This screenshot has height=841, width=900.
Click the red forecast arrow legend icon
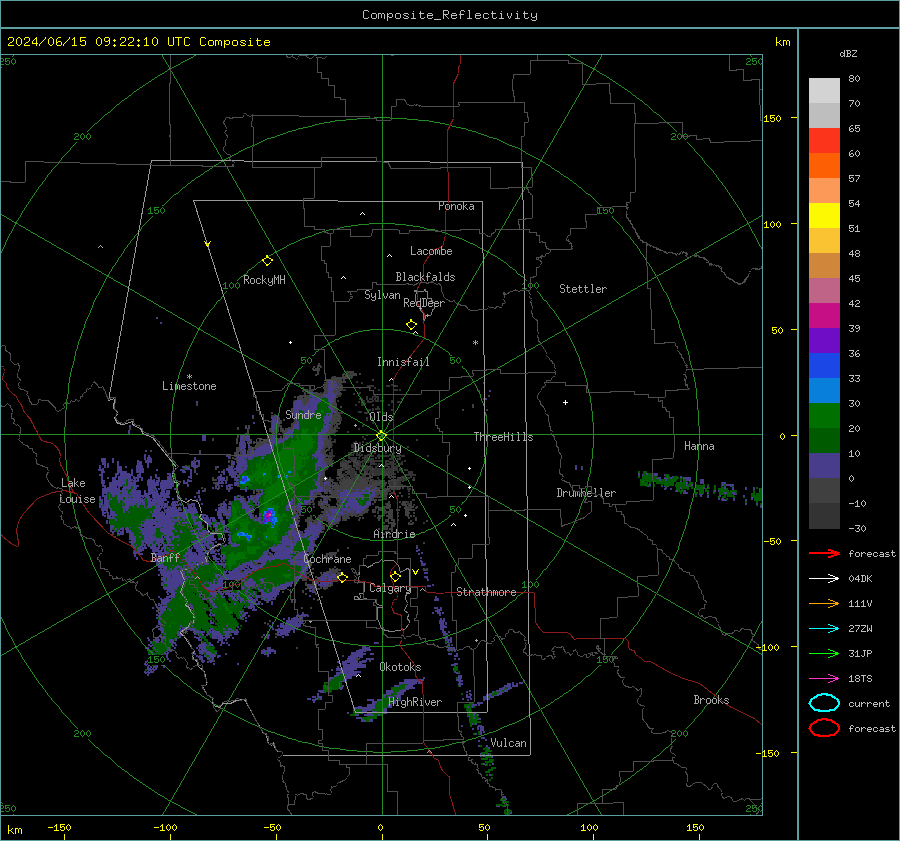pyautogui.click(x=824, y=553)
